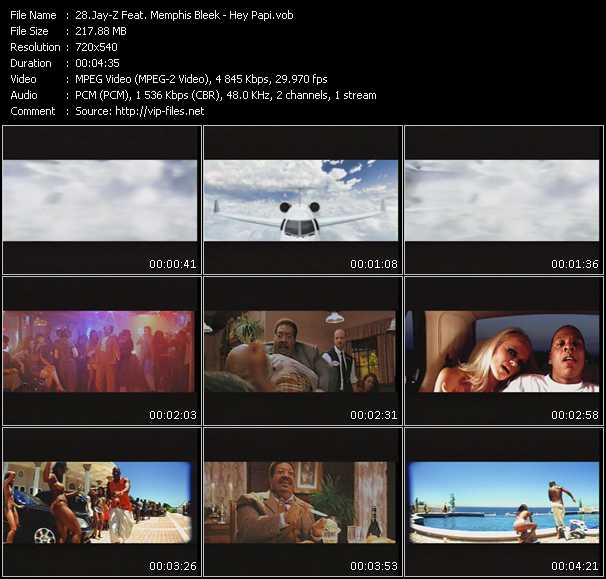Click the timestamp '00:04:21'
Viewport: 606px width, 579px height.
pos(575,566)
